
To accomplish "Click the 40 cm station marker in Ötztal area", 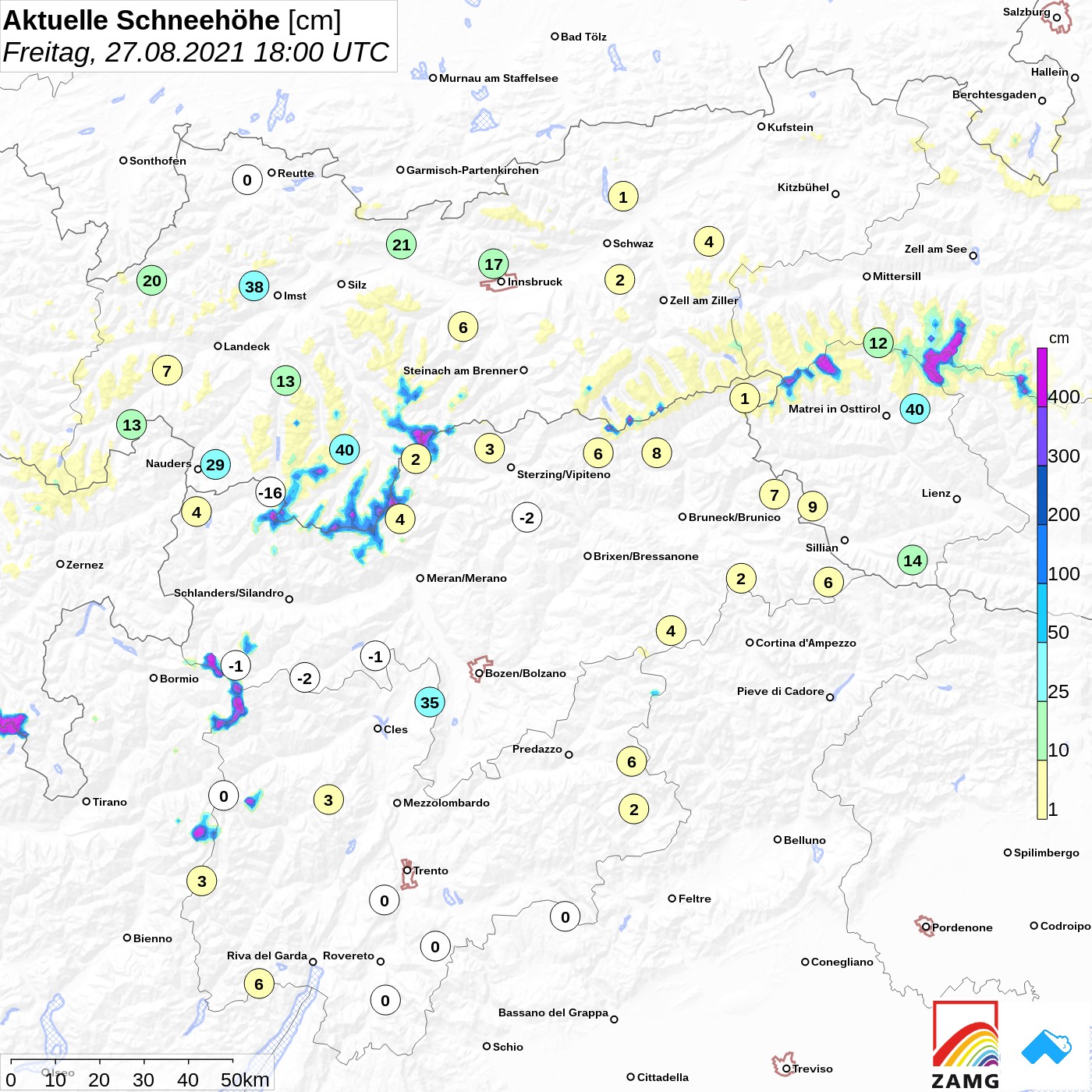I will click(x=345, y=449).
